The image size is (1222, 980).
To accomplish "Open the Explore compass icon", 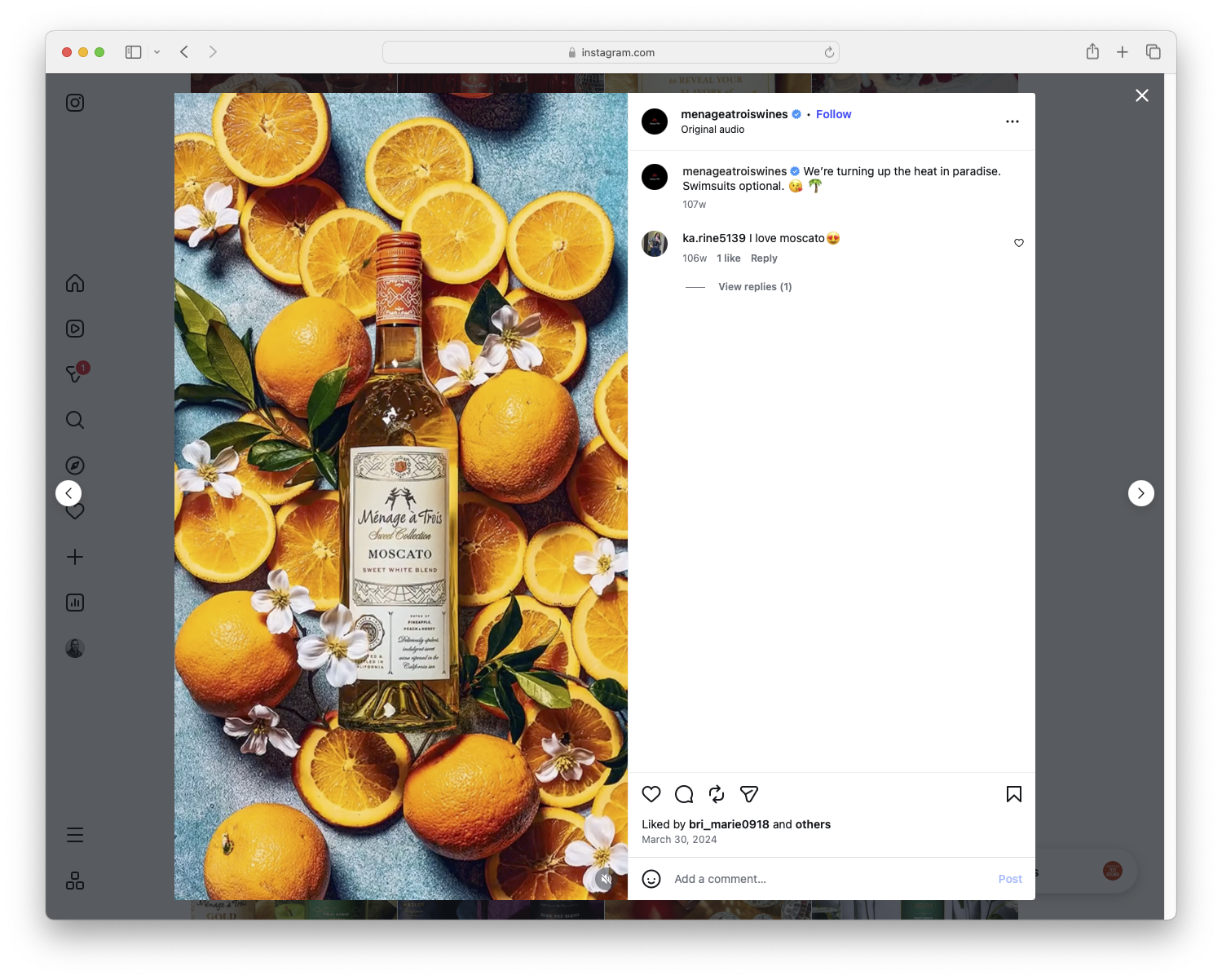I will click(x=74, y=465).
